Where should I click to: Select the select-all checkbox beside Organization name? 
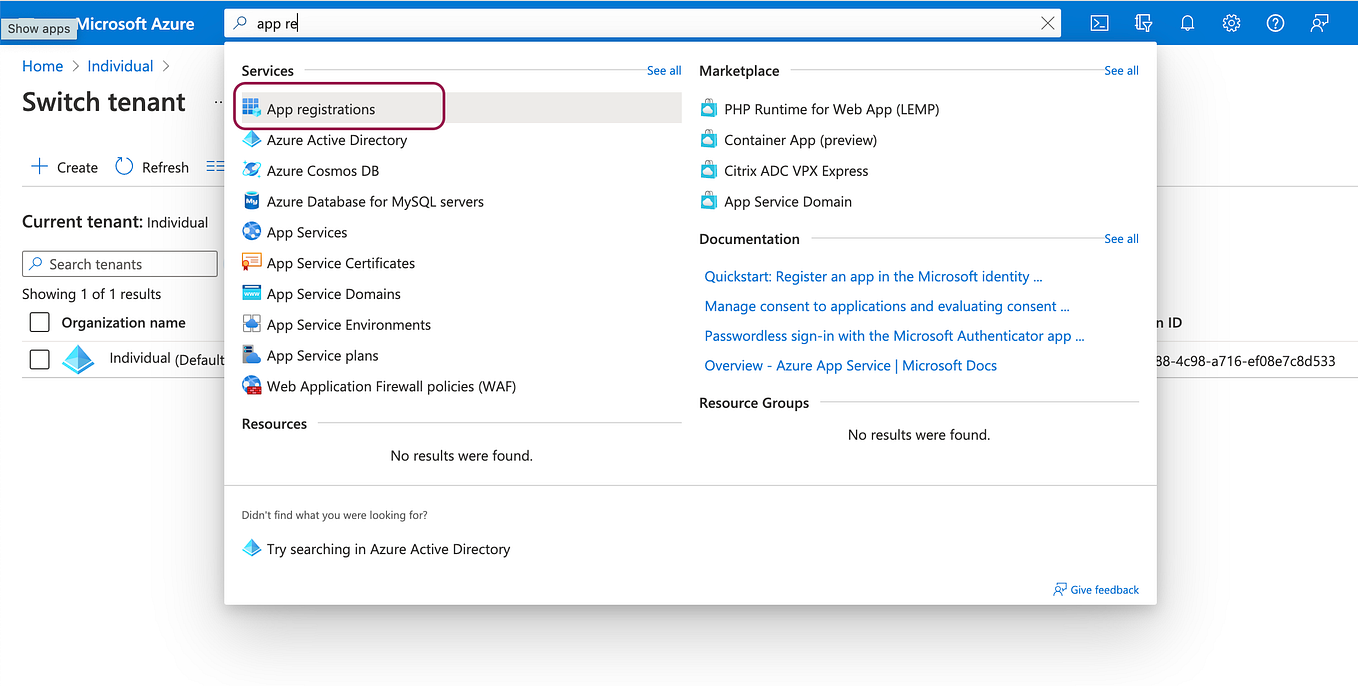(x=39, y=322)
